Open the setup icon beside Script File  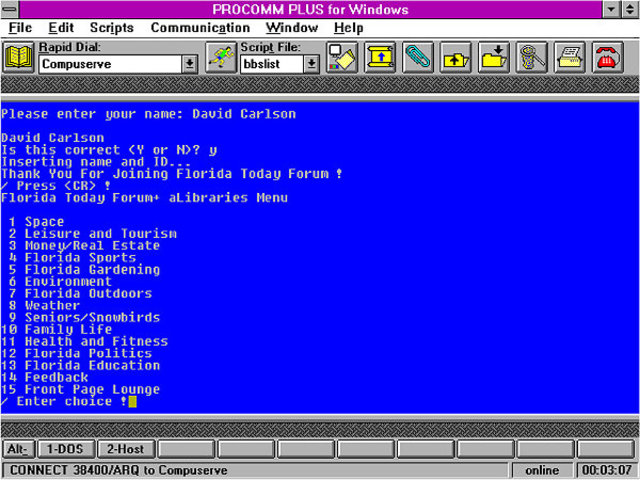coord(342,58)
